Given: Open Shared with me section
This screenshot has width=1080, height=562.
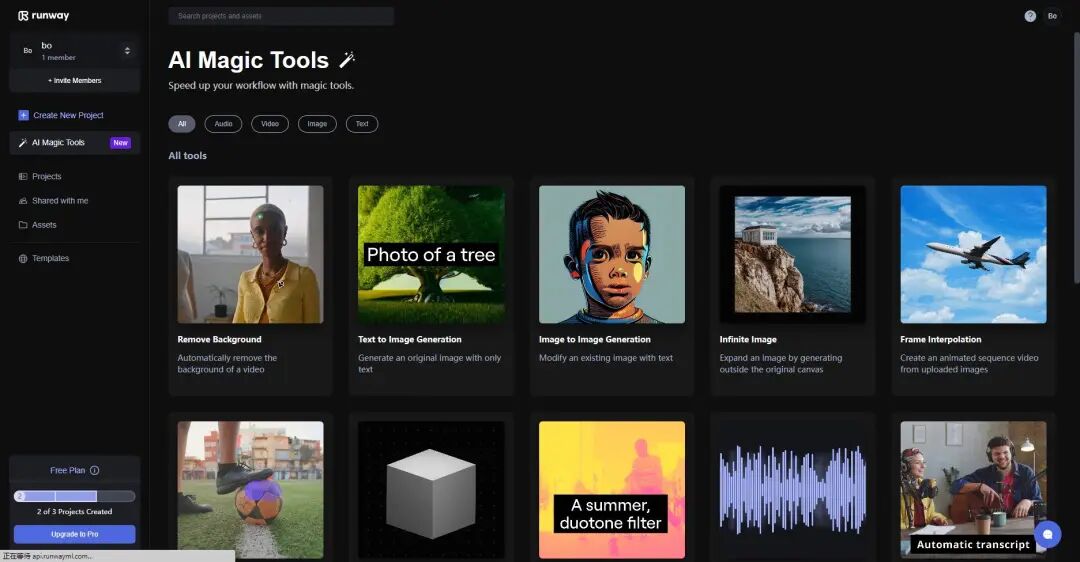Looking at the screenshot, I should [x=53, y=200].
